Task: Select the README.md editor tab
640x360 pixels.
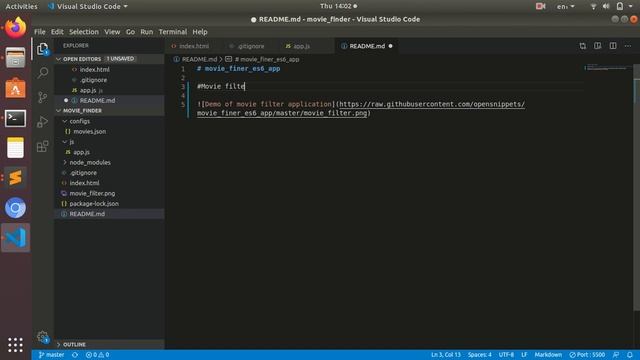Action: tap(366, 46)
